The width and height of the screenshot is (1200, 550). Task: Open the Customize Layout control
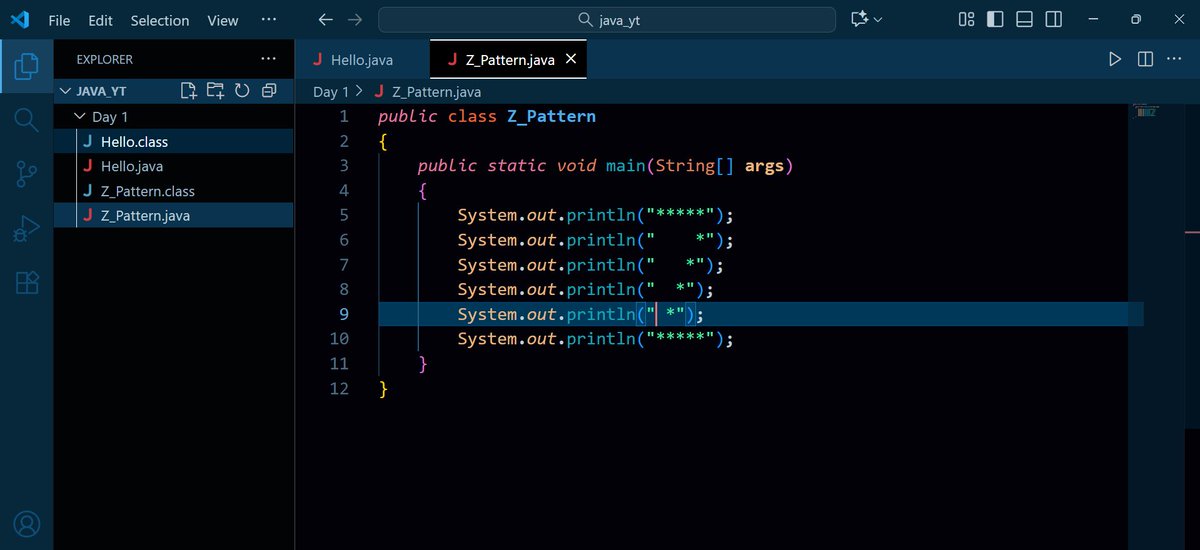(x=966, y=20)
